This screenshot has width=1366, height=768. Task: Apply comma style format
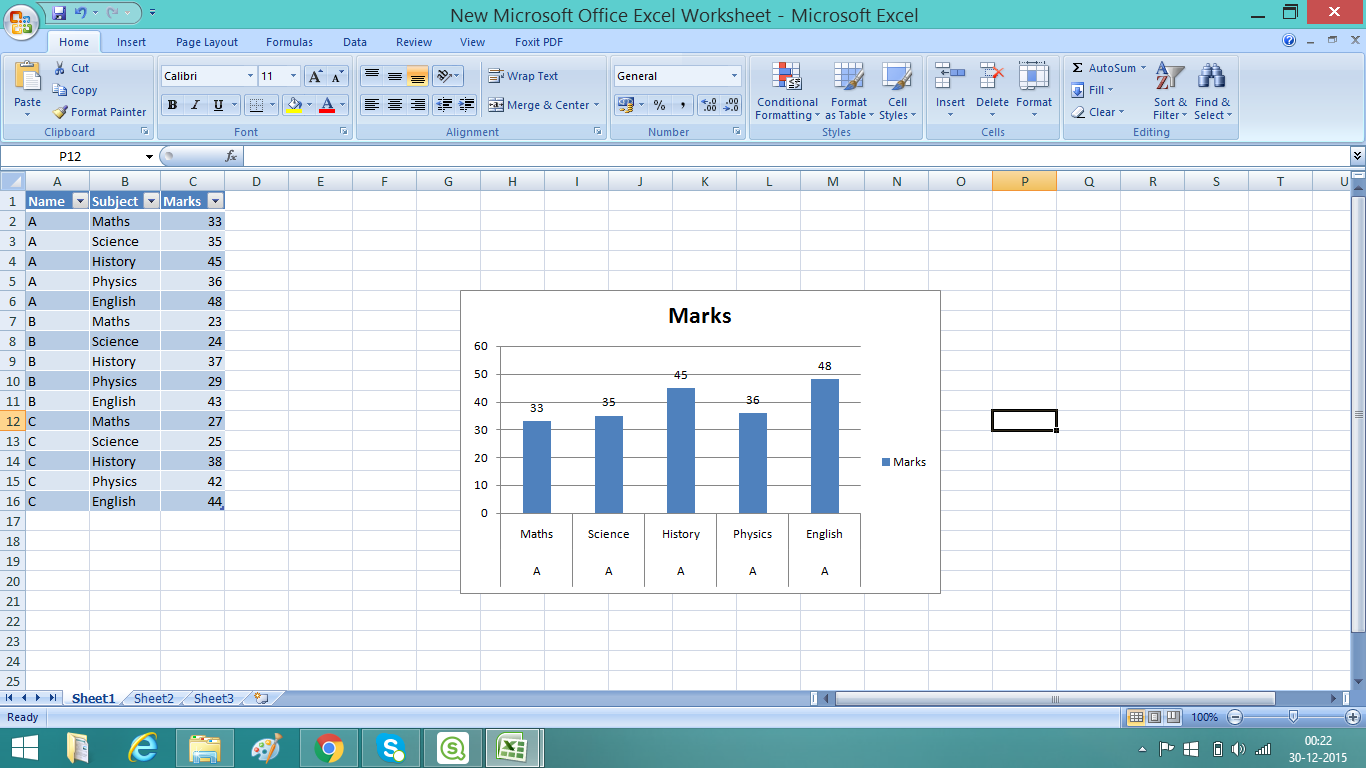(x=683, y=105)
